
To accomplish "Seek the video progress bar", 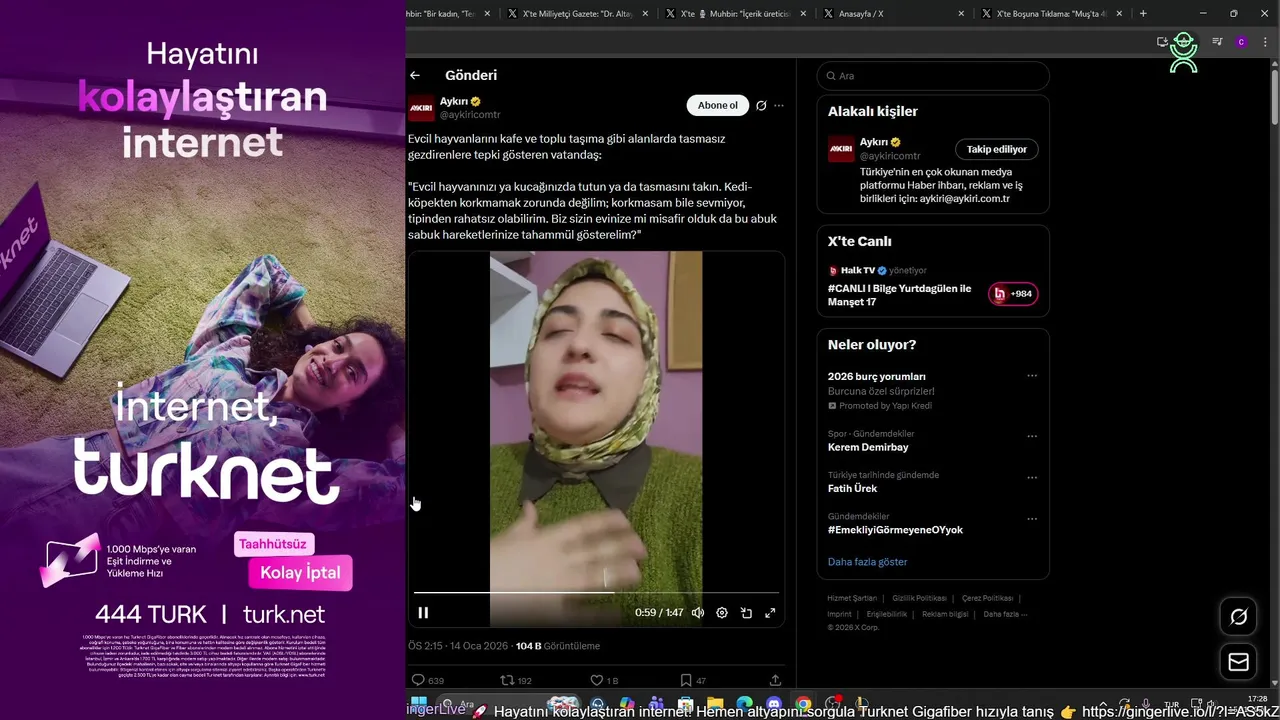I will [596, 593].
